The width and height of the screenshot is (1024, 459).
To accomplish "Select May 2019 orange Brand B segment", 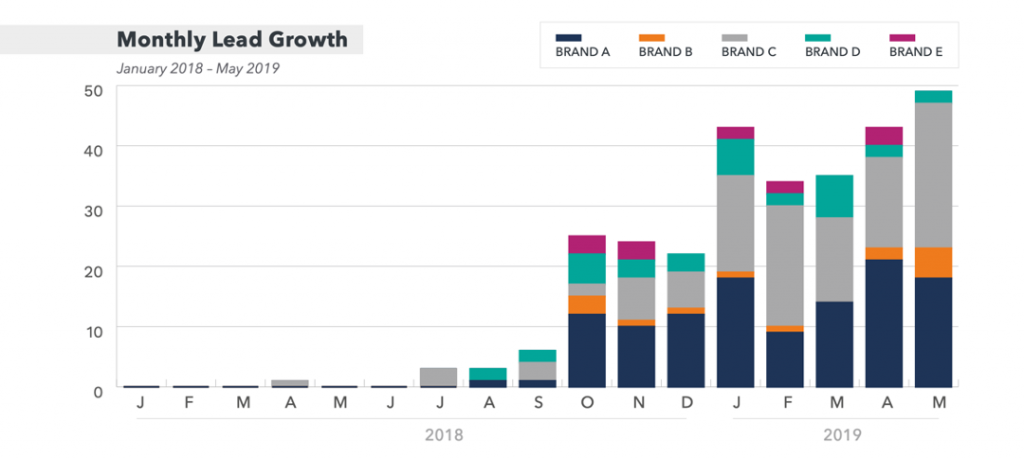I will 933,262.
